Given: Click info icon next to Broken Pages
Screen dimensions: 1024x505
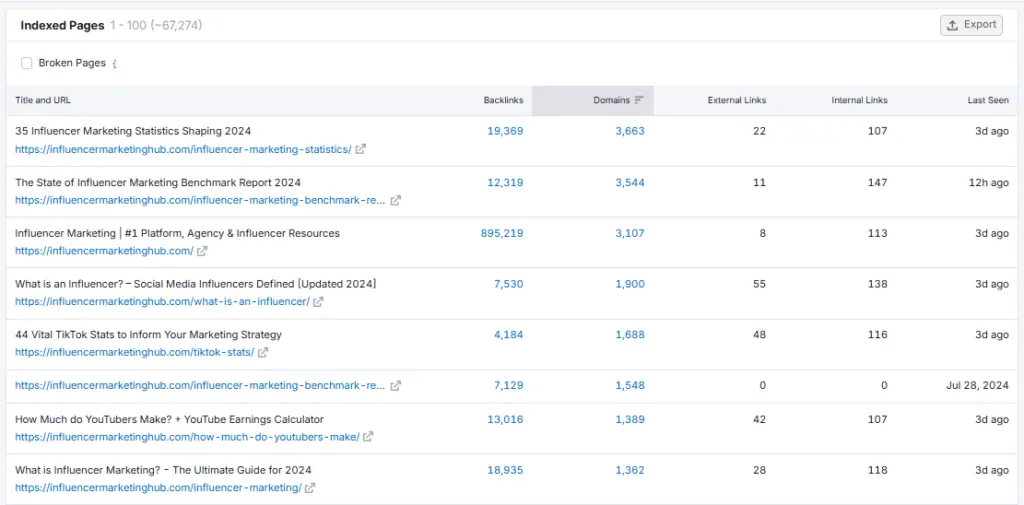Looking at the screenshot, I should click(115, 64).
